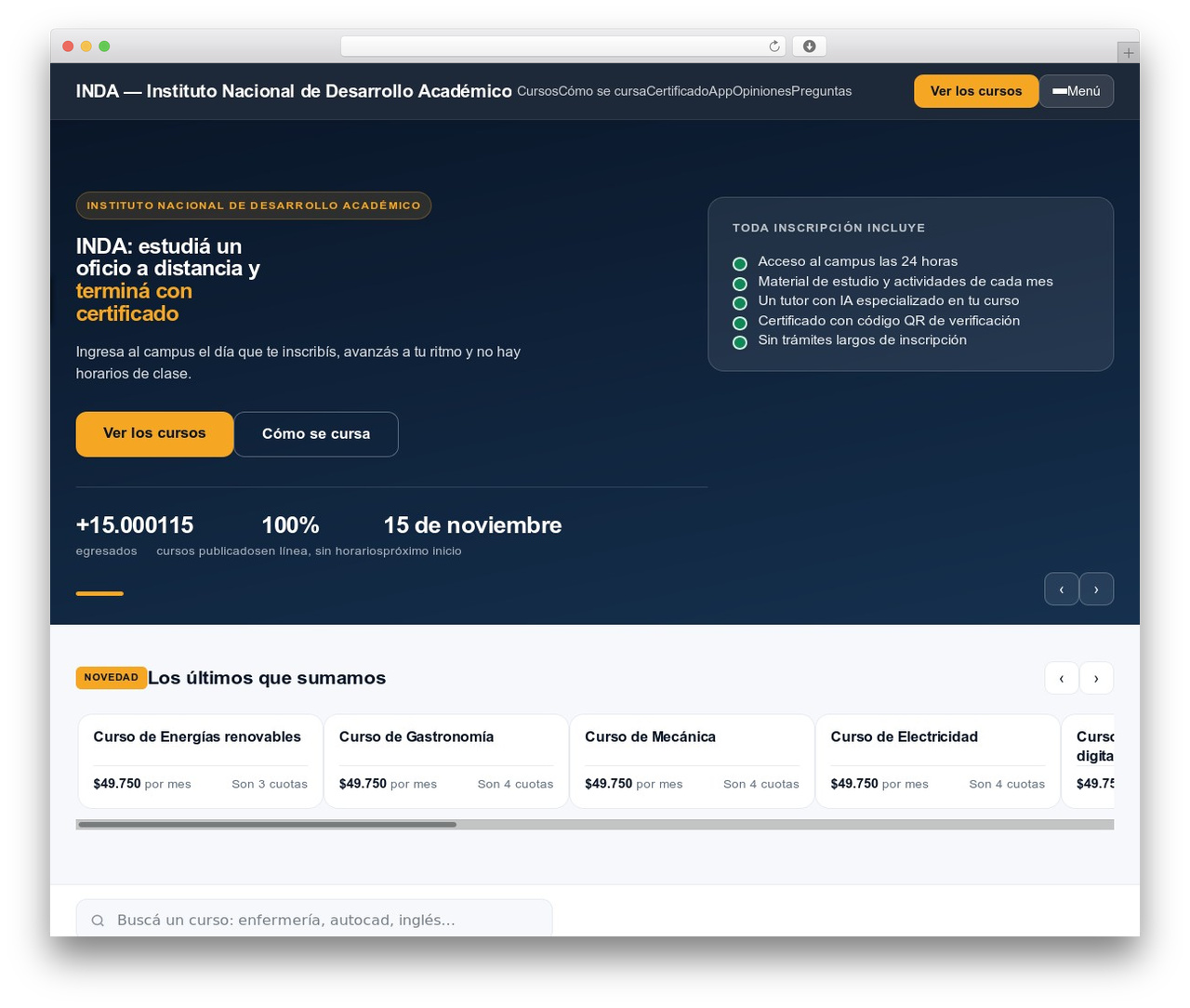Open a new browser tab with plus icon
Viewport: 1190px width, 1008px height.
(x=1128, y=53)
